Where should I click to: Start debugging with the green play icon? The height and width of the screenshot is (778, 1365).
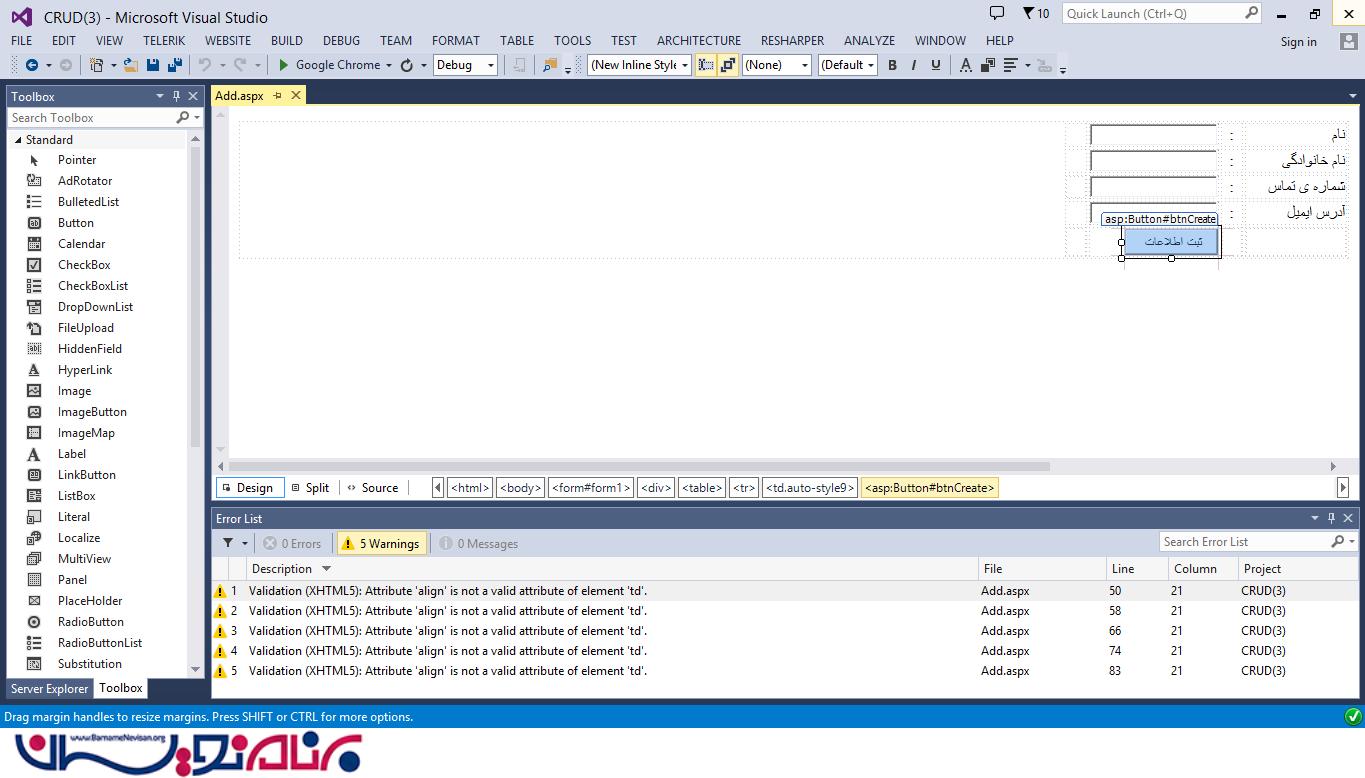coord(284,65)
